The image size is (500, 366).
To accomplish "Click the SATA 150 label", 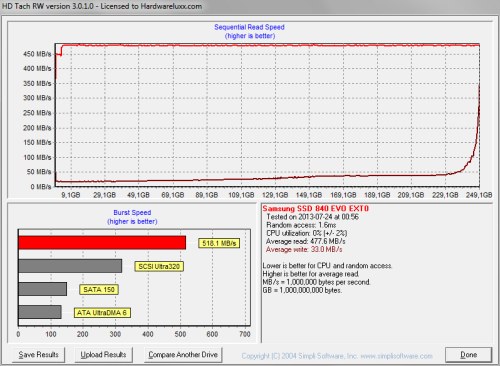I will [99, 289].
